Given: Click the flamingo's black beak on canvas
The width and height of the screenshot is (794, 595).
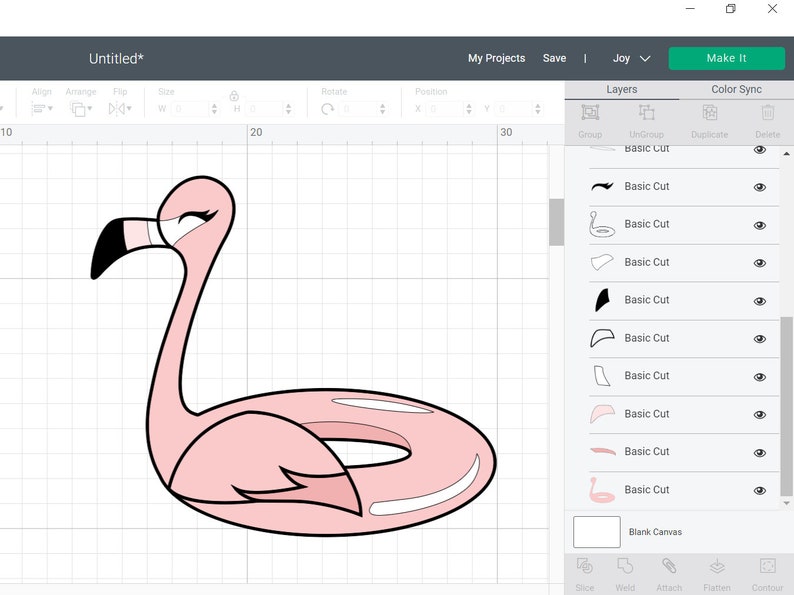Looking at the screenshot, I should click(106, 248).
